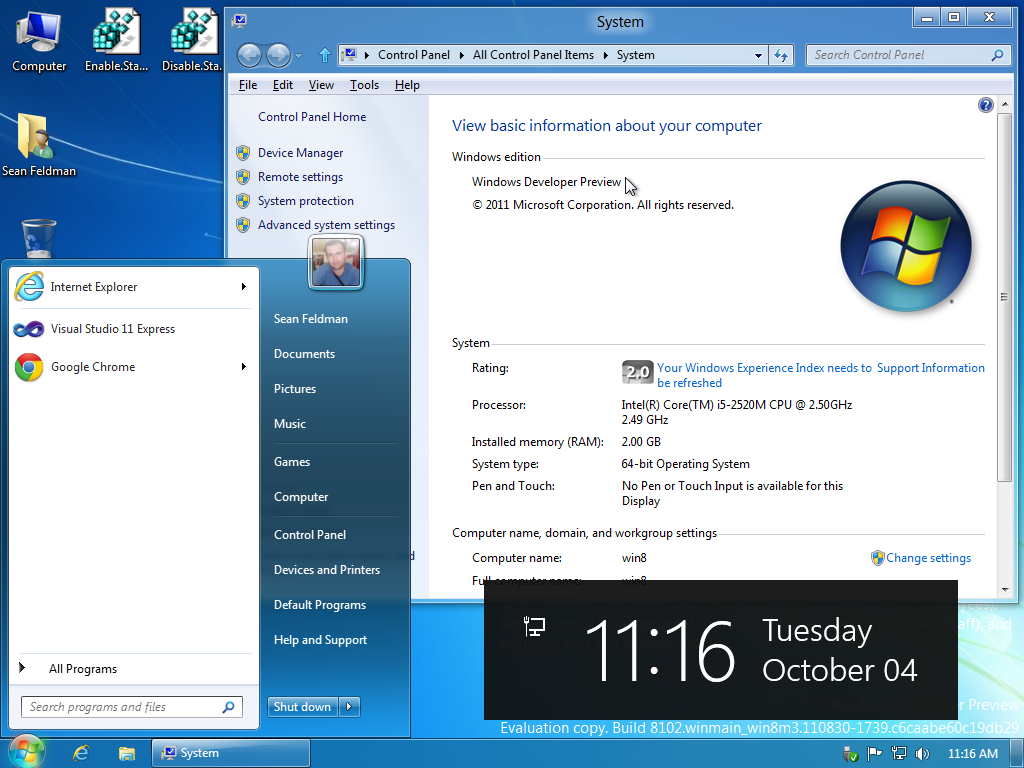Open the View menu
This screenshot has height=768, width=1024.
(x=321, y=85)
